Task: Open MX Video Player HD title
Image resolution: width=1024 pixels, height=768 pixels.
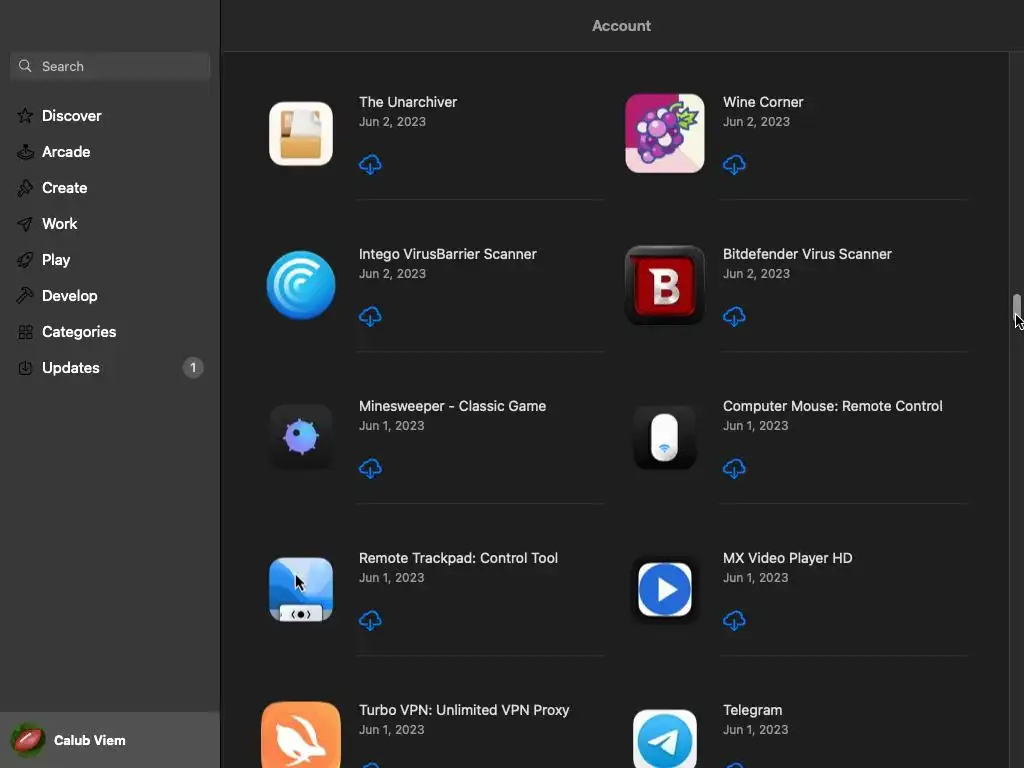Action: coord(787,558)
